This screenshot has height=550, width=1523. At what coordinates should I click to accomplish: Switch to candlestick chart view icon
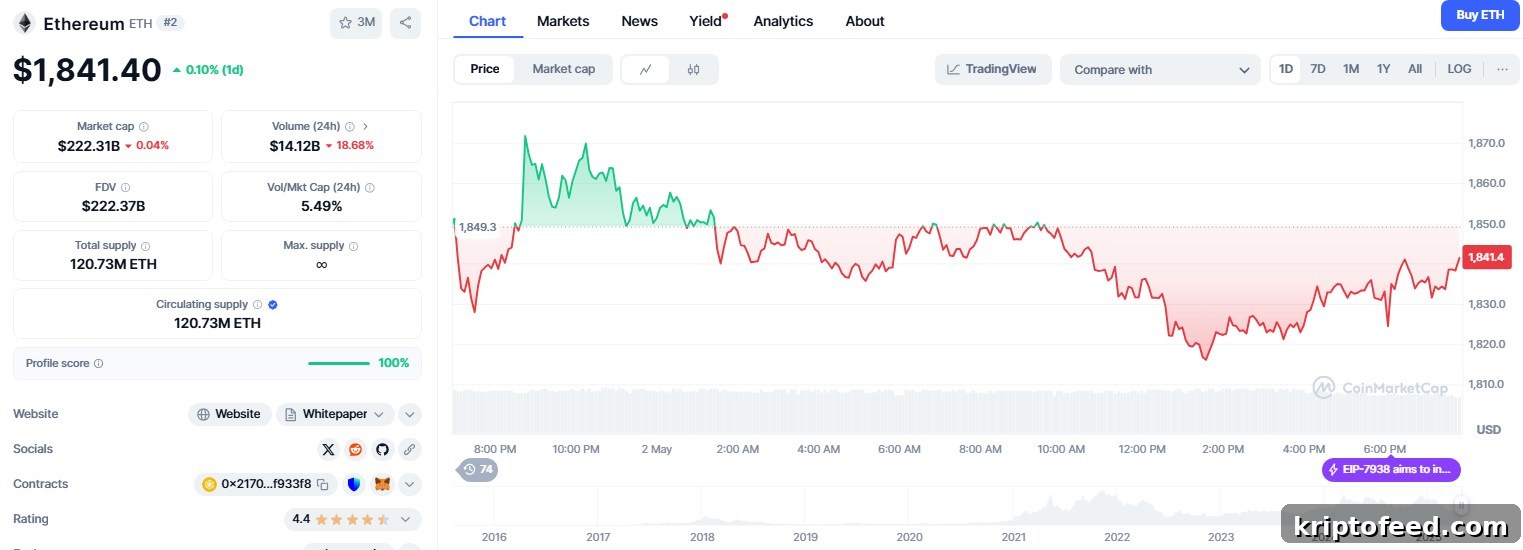tap(693, 69)
